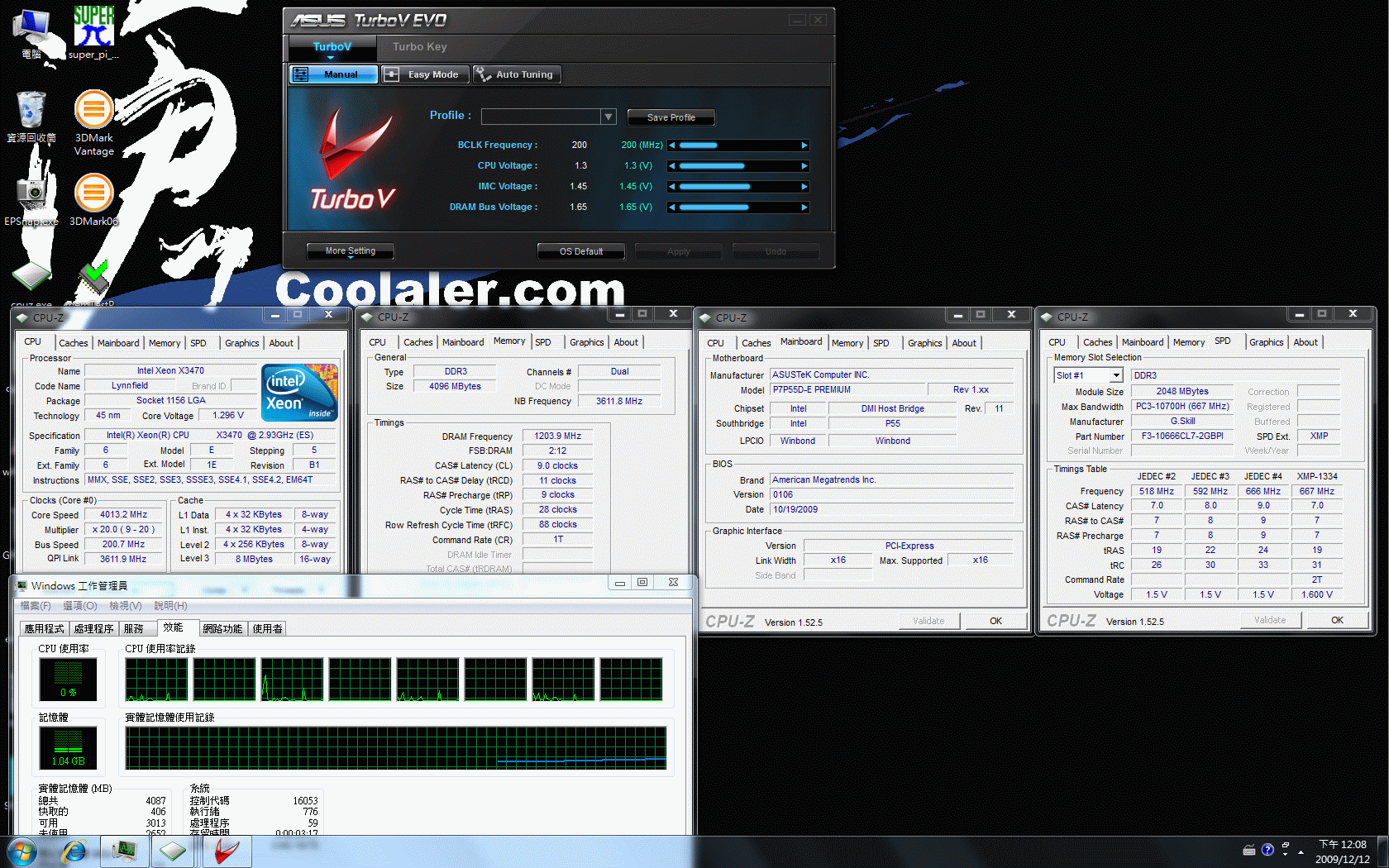Click OK in CPU-Z Mainboard window

click(995, 621)
